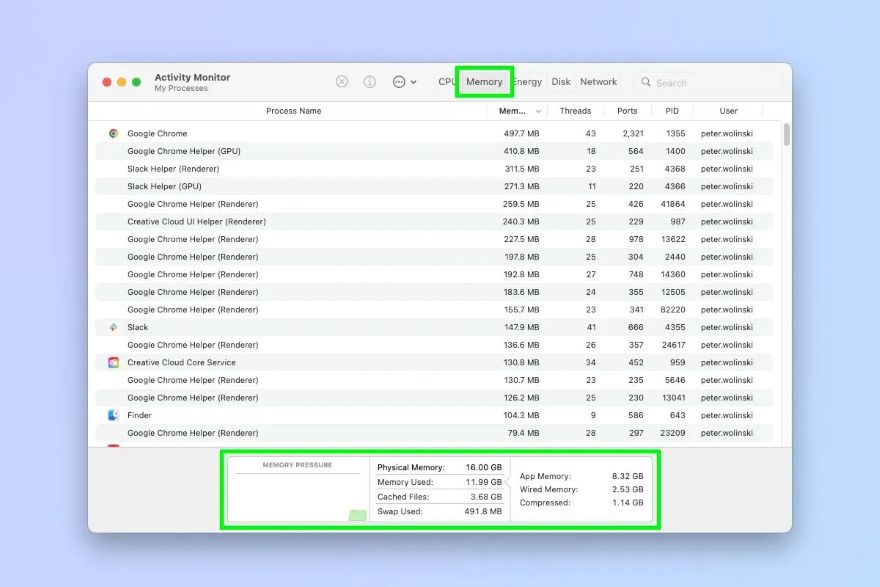
Task: Click the search magnifying glass icon
Action: click(646, 83)
